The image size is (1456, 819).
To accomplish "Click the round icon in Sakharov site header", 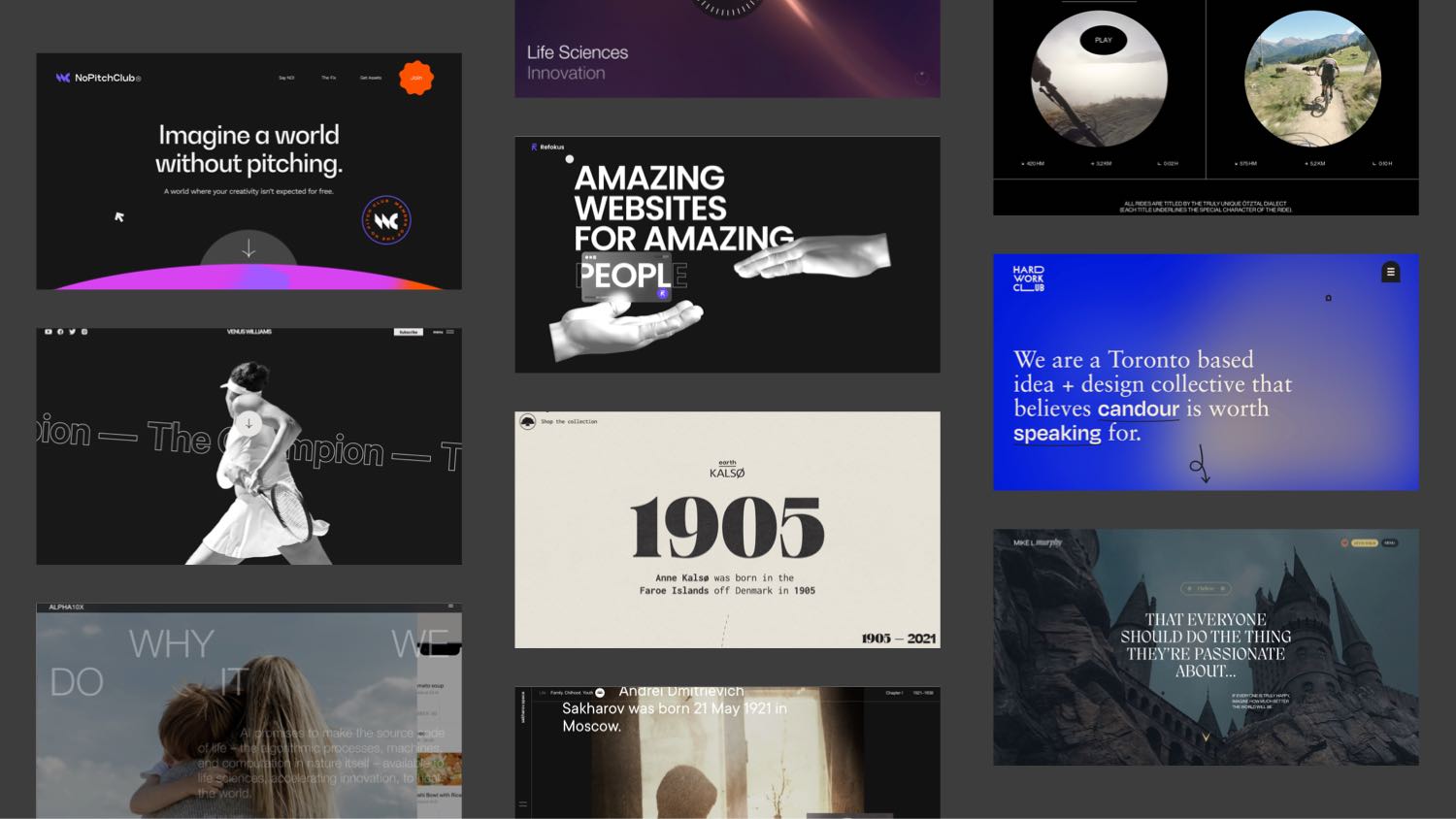I will (x=600, y=693).
